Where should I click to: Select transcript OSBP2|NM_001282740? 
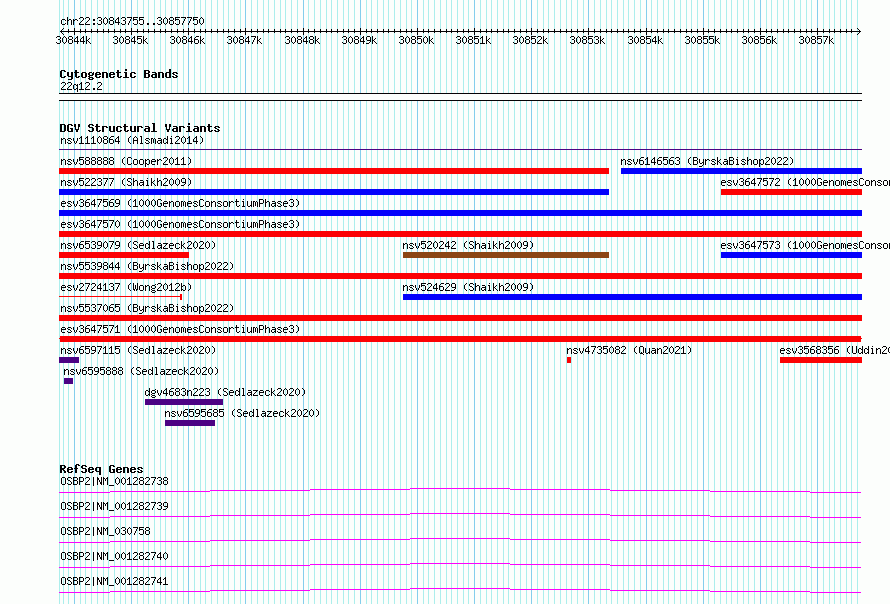pos(114,556)
